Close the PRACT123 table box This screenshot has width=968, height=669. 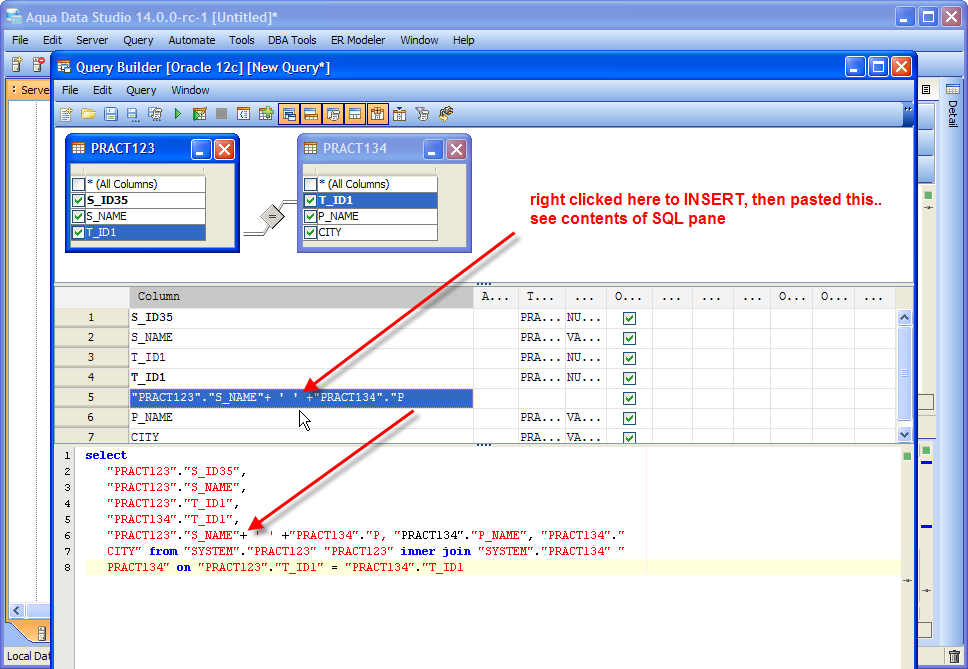(x=224, y=149)
